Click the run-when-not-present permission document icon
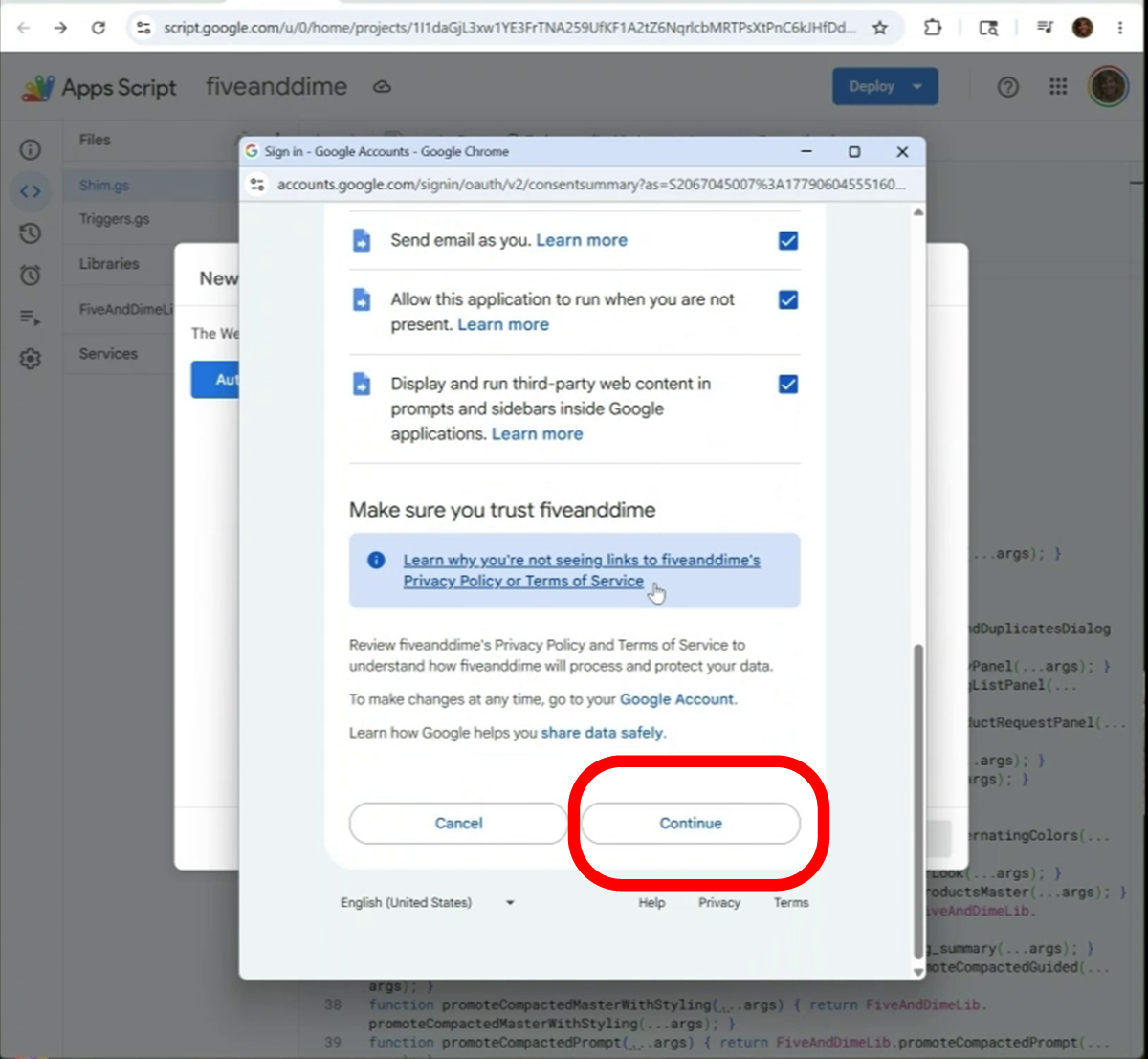This screenshot has height=1059, width=1148. click(362, 299)
